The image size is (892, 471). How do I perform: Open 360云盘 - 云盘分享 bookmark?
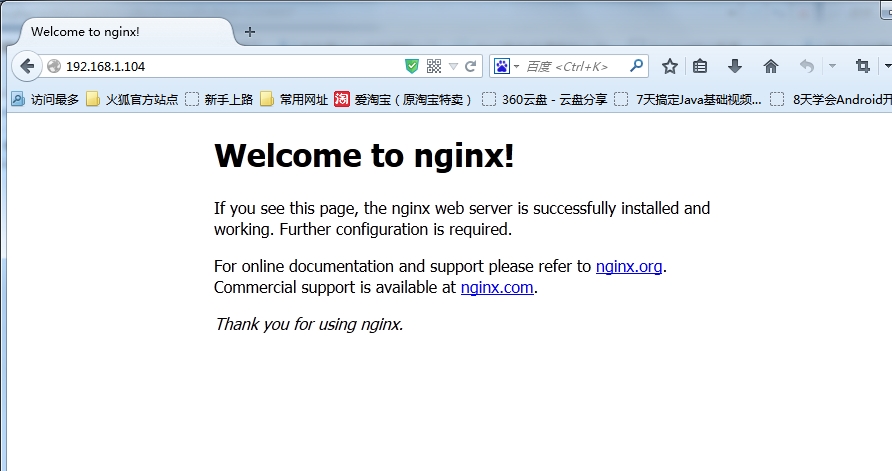click(545, 100)
